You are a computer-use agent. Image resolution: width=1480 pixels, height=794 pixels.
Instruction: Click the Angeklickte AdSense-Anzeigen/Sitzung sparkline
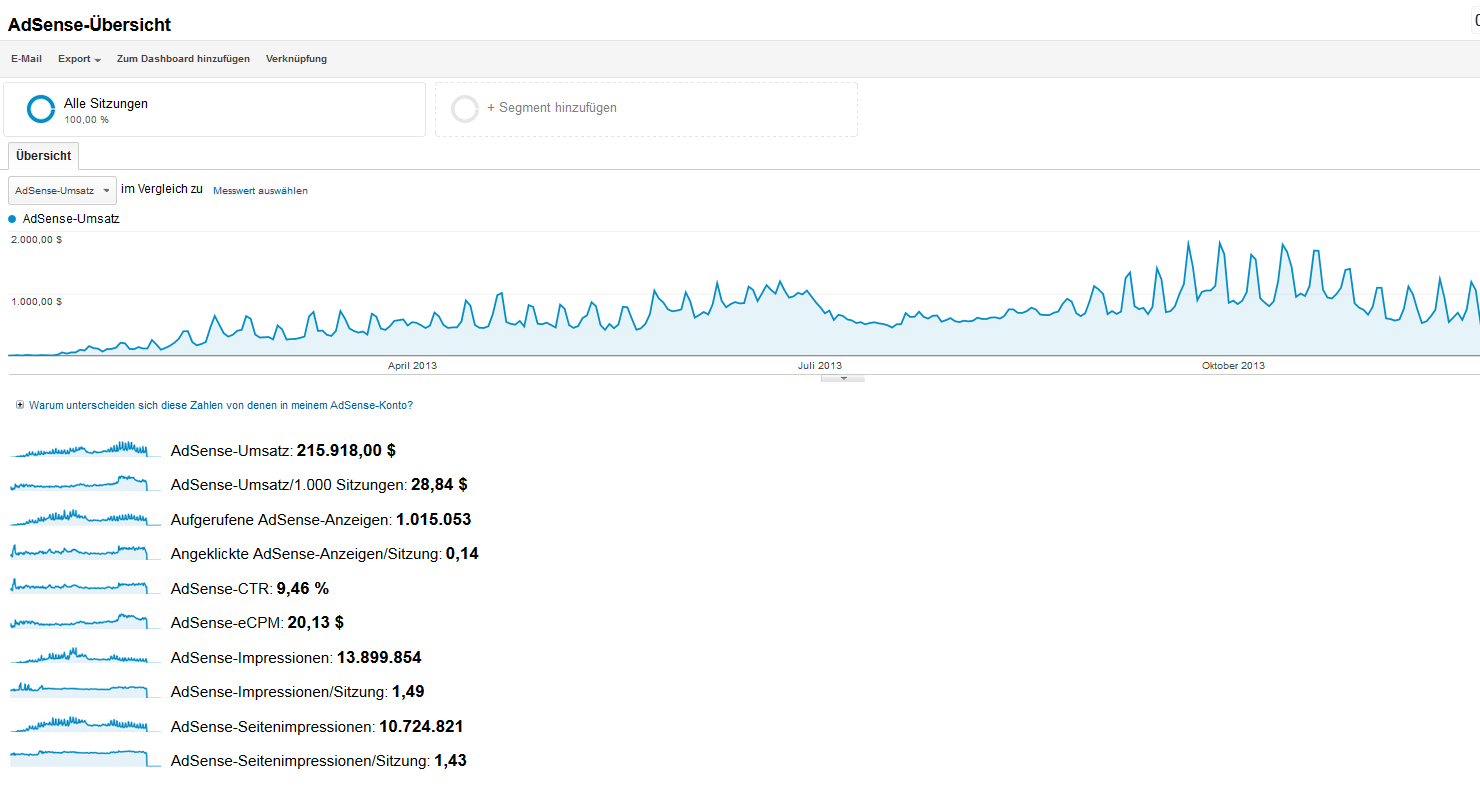coord(85,552)
